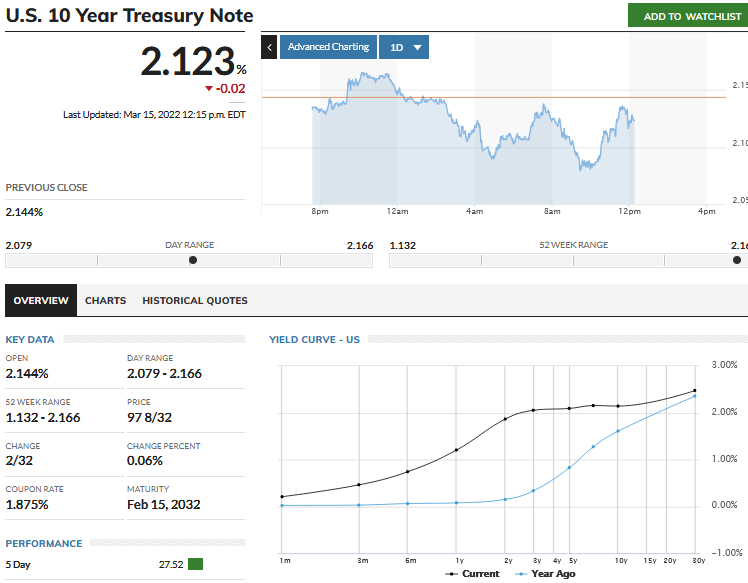The width and height of the screenshot is (748, 583).
Task: Click the Open value 2.144%
Action: coord(27,374)
